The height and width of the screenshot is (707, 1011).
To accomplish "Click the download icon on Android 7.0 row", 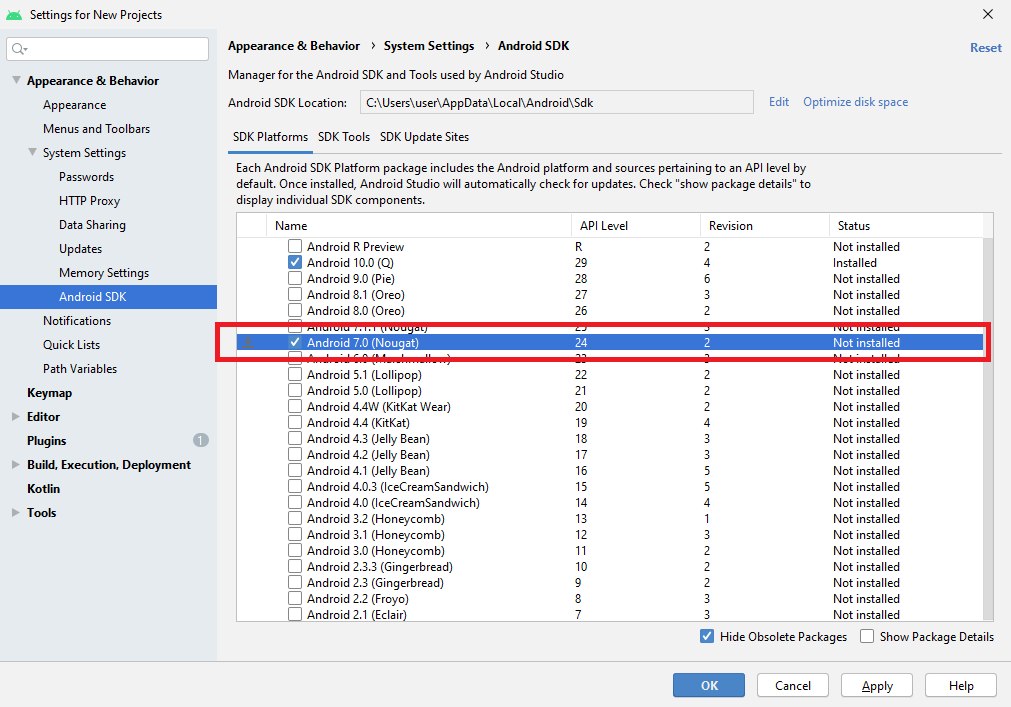I will [x=248, y=343].
